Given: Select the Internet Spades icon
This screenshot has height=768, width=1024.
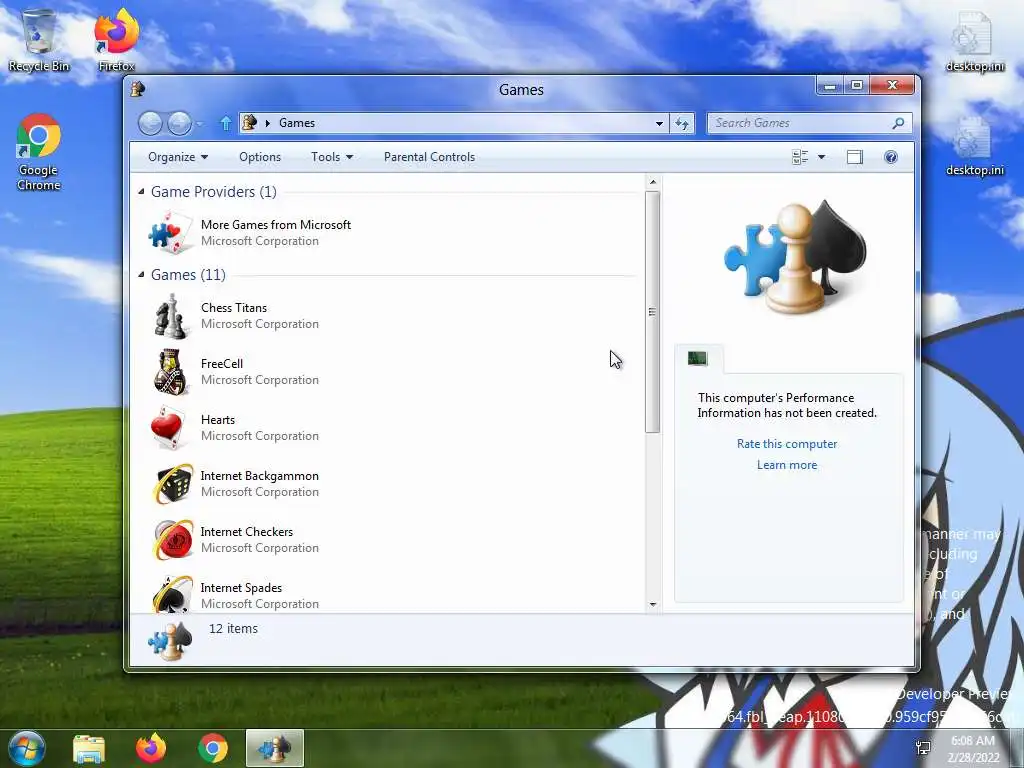Looking at the screenshot, I should [x=173, y=594].
